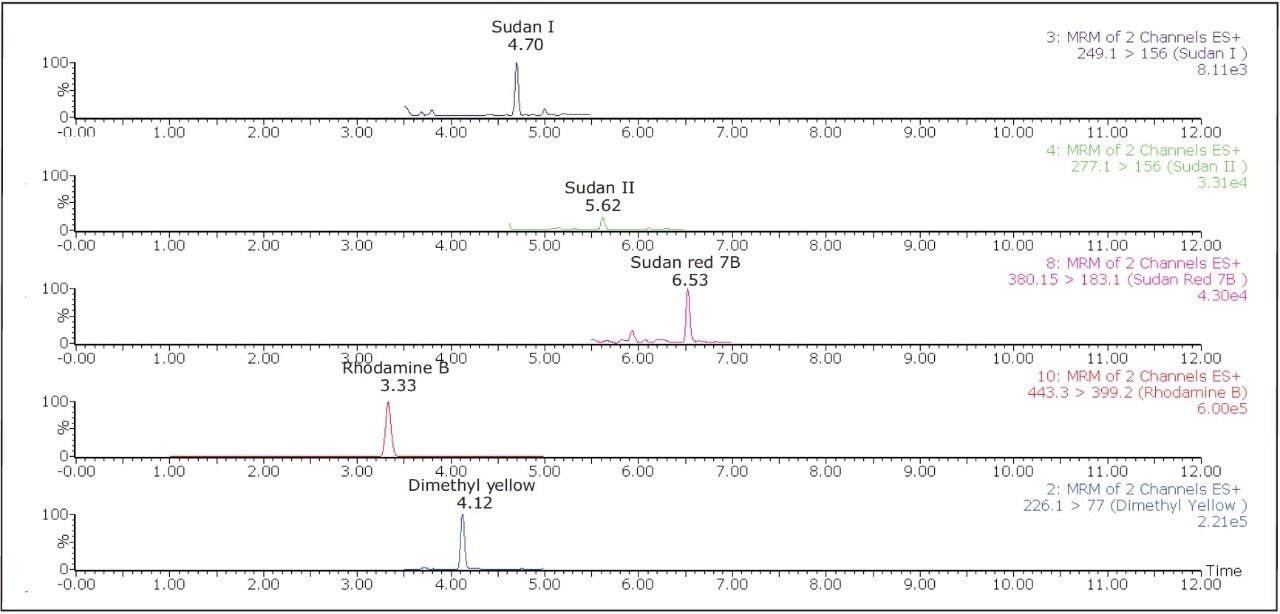Click the Dimethyl yellow peak label
The height and width of the screenshot is (614, 1280).
471,486
